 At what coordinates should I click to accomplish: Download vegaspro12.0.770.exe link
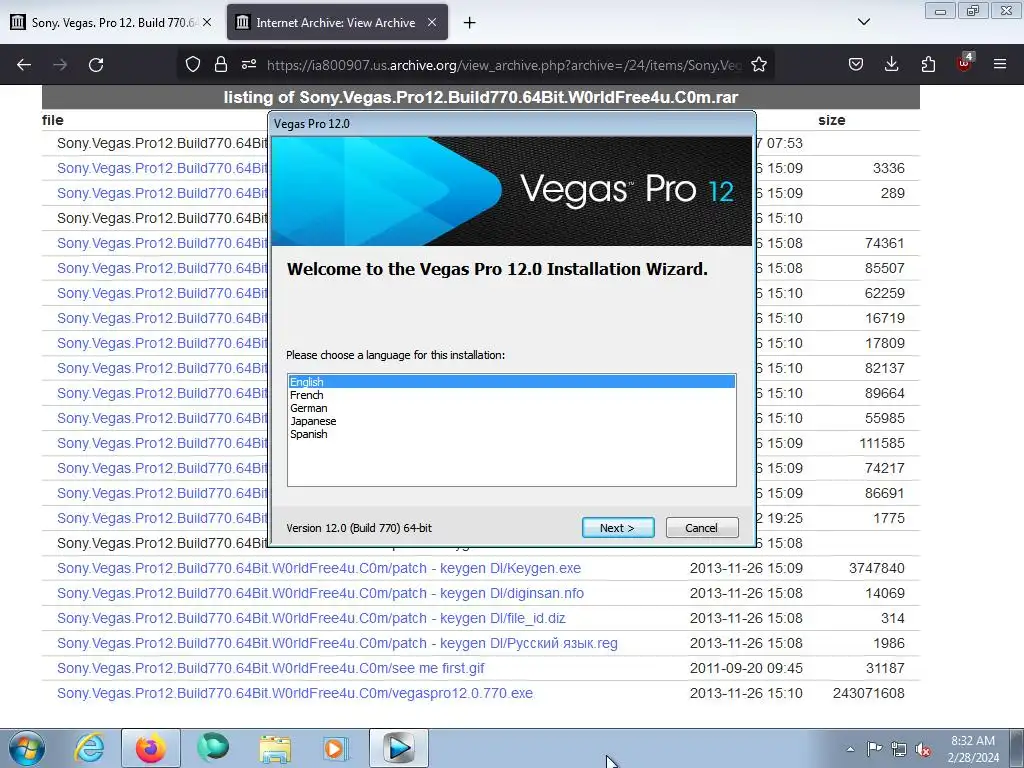click(295, 693)
